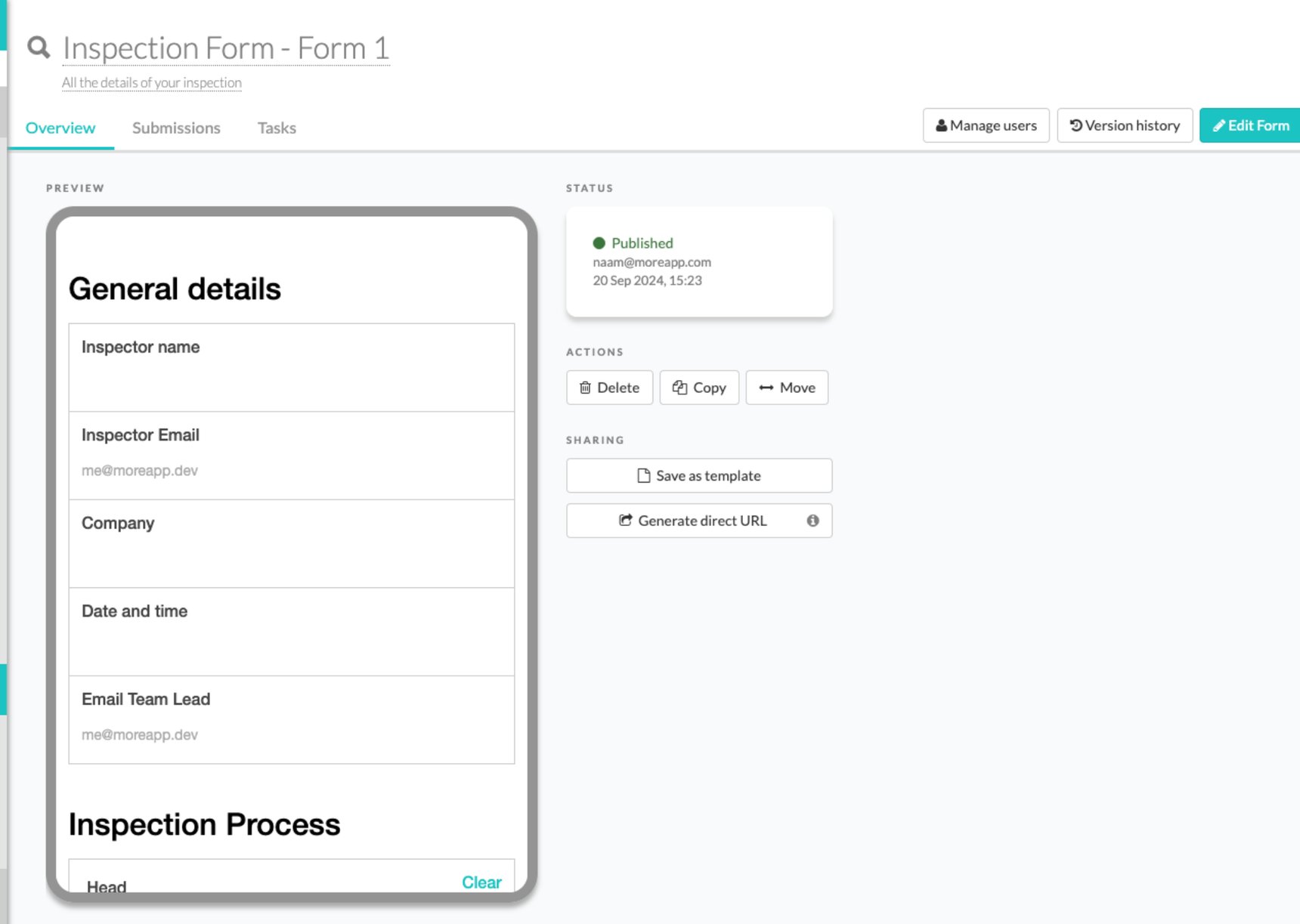The image size is (1300, 924).
Task: Click the Save as template button
Action: point(698,475)
